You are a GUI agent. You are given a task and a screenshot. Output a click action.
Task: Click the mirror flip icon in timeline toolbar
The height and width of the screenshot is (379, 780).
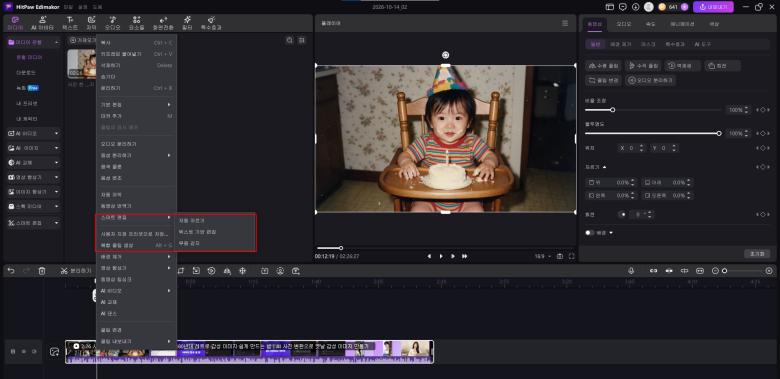[227, 271]
